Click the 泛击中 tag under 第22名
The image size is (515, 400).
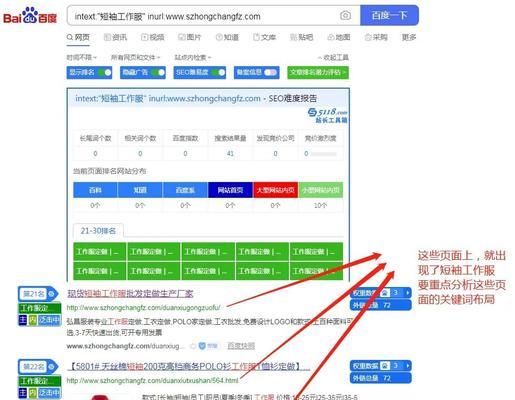point(49,393)
